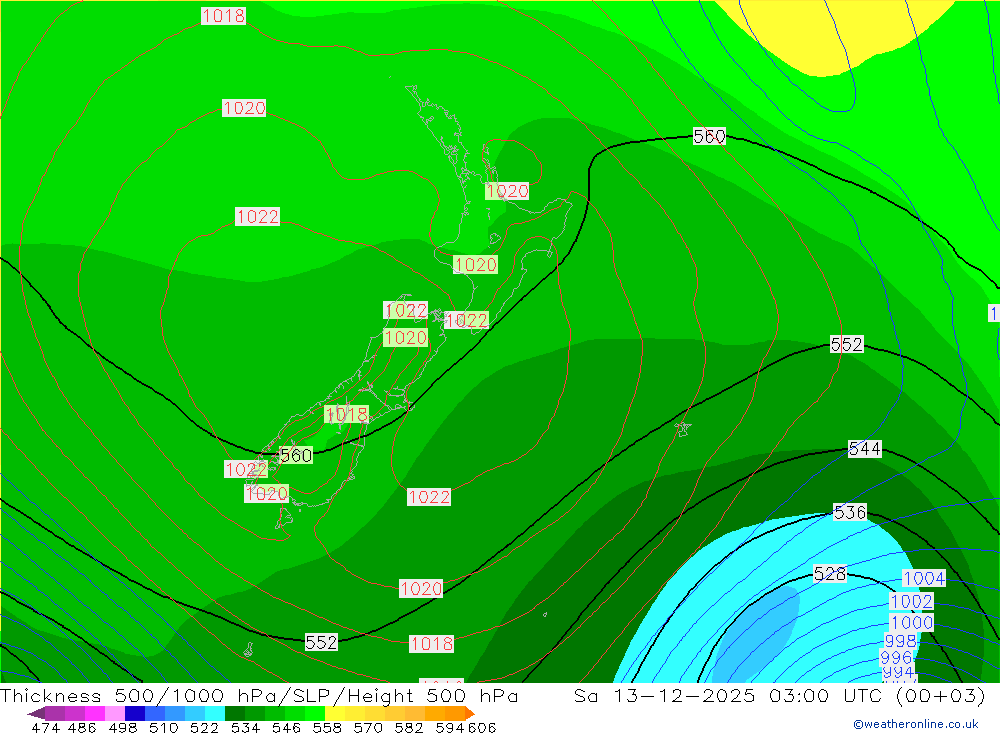Click the 560 contour label on South Island

296,455
